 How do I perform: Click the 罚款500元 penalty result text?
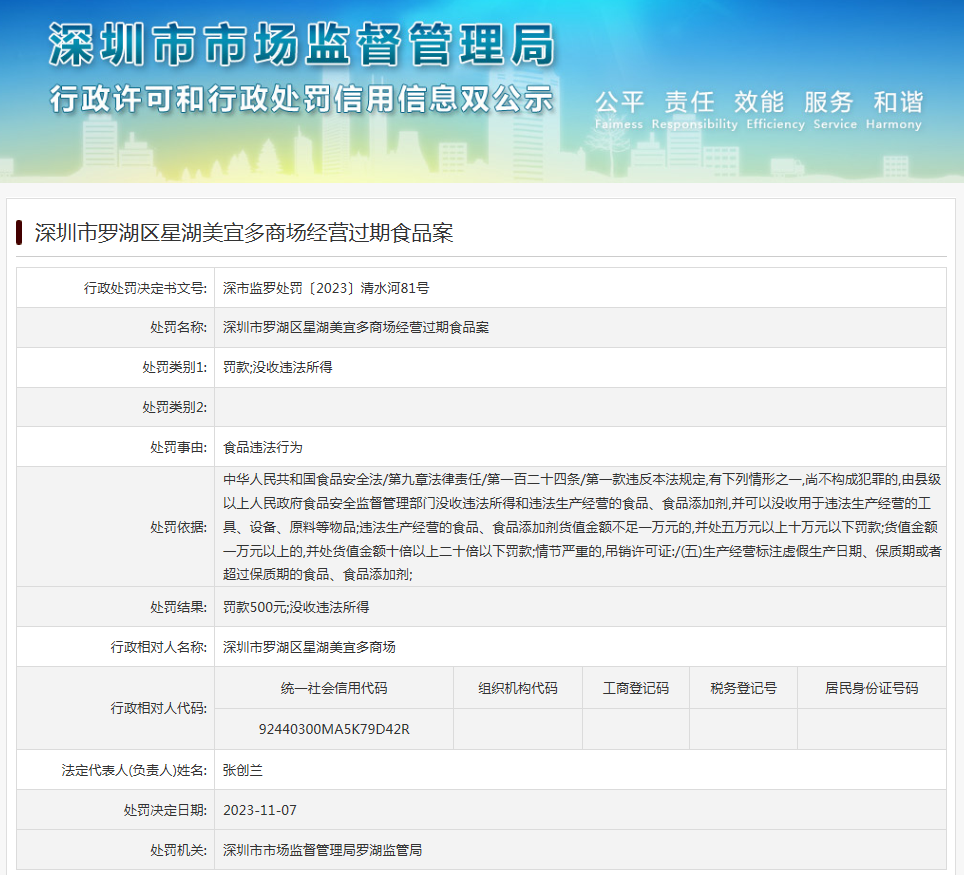(x=254, y=607)
